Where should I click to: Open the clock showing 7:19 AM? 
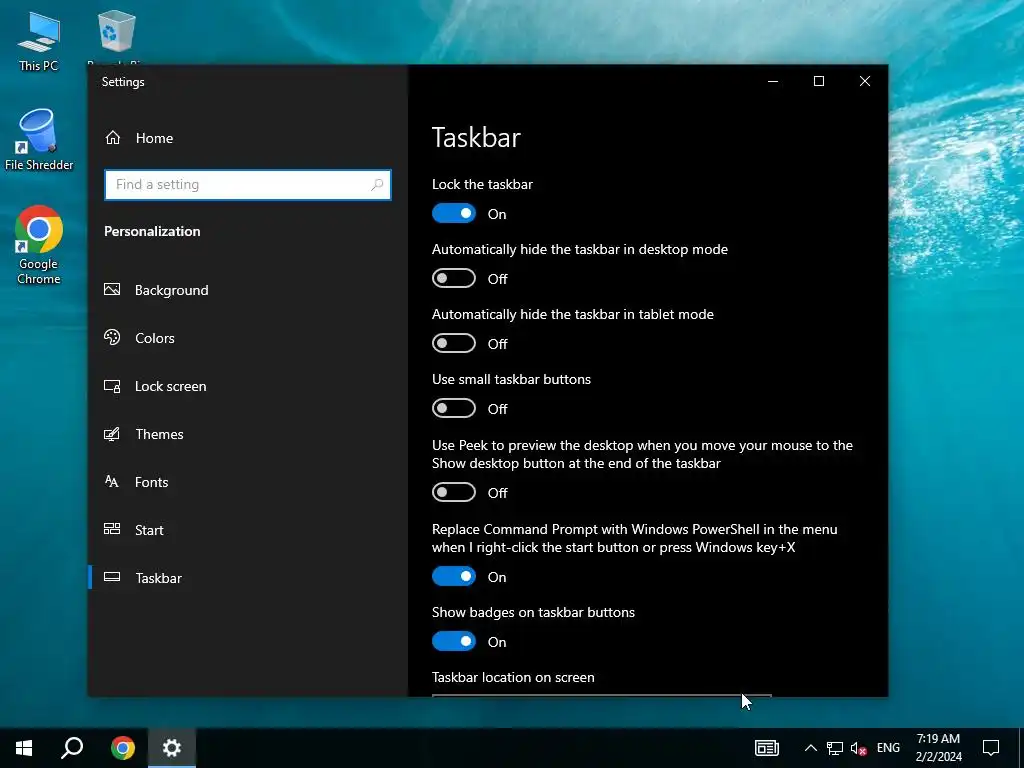click(x=938, y=748)
